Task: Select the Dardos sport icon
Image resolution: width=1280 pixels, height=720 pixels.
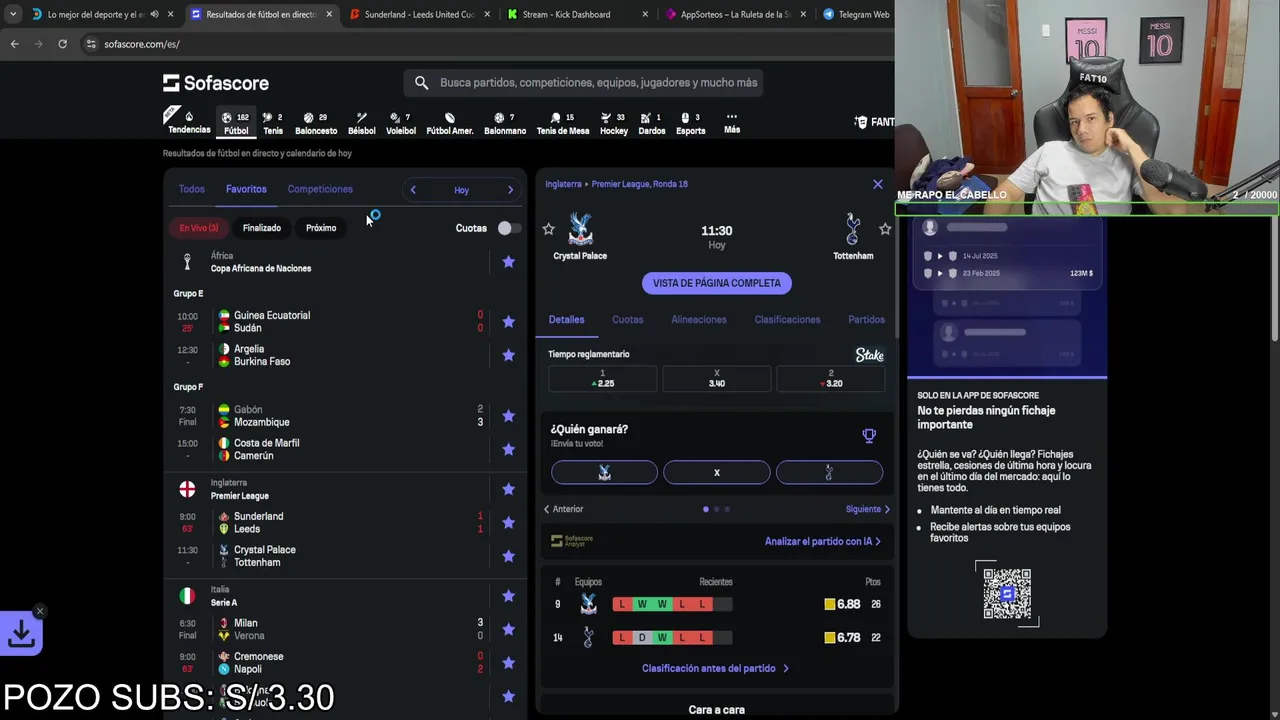Action: (x=652, y=123)
